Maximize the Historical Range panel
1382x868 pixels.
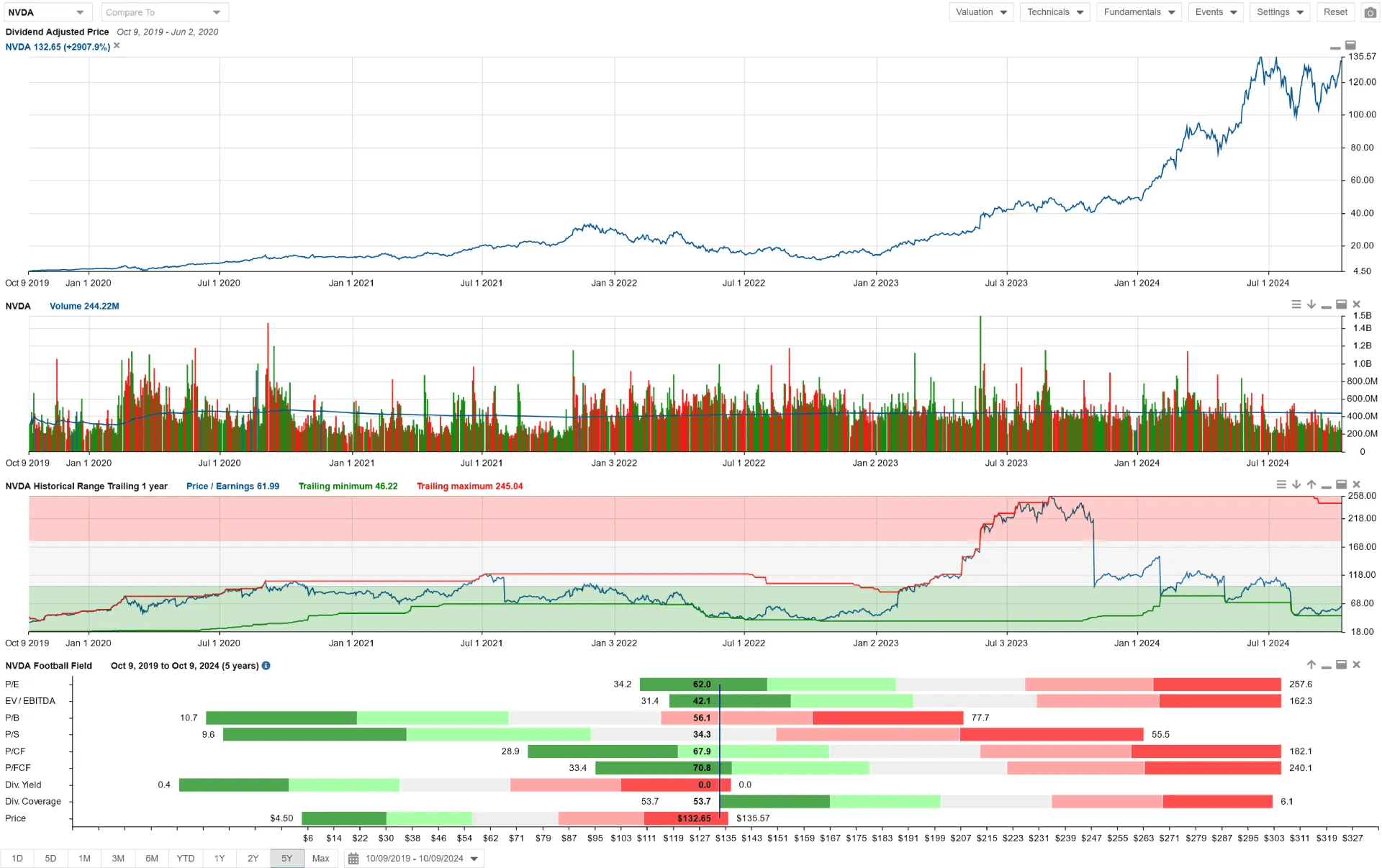[x=1341, y=484]
